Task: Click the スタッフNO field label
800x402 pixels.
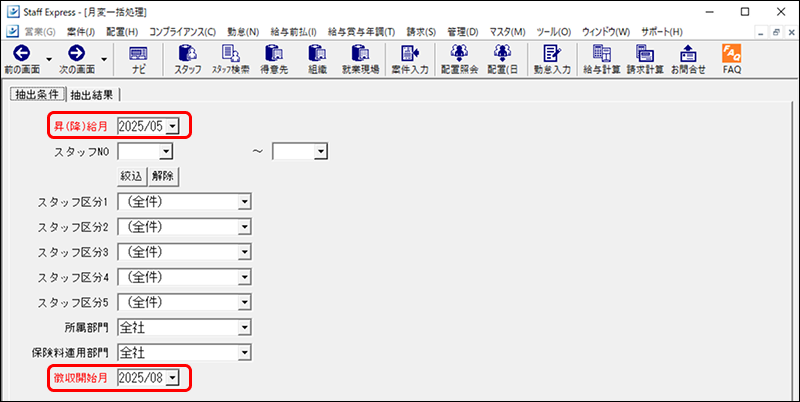Action: 81,152
